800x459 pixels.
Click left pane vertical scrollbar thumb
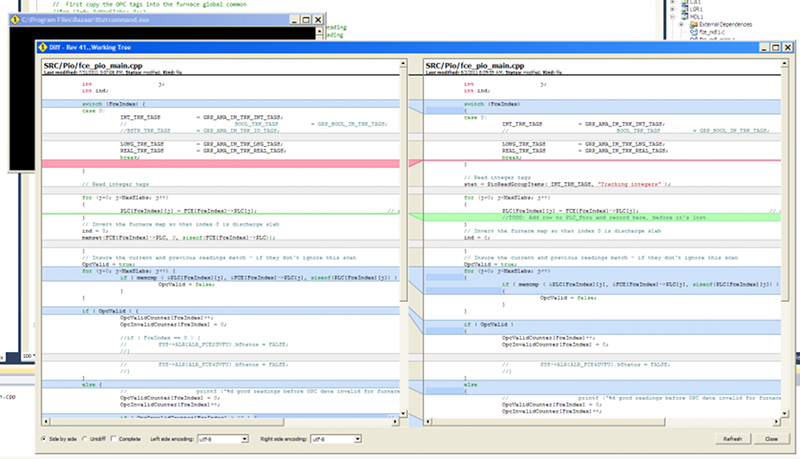403,184
